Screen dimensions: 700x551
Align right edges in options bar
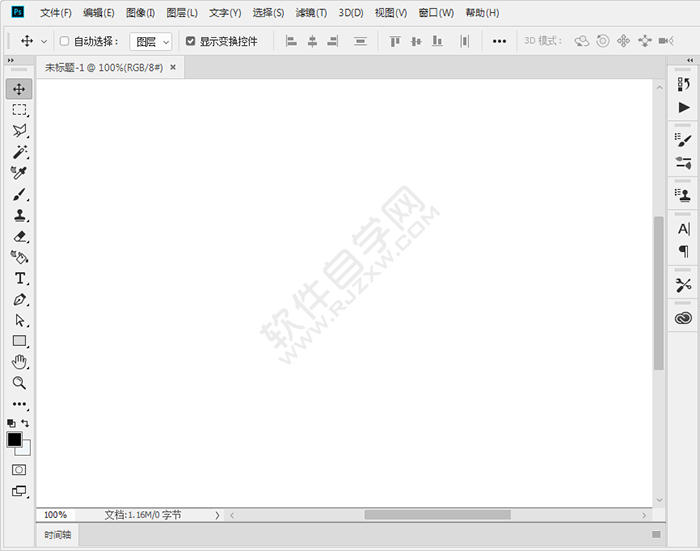(333, 42)
